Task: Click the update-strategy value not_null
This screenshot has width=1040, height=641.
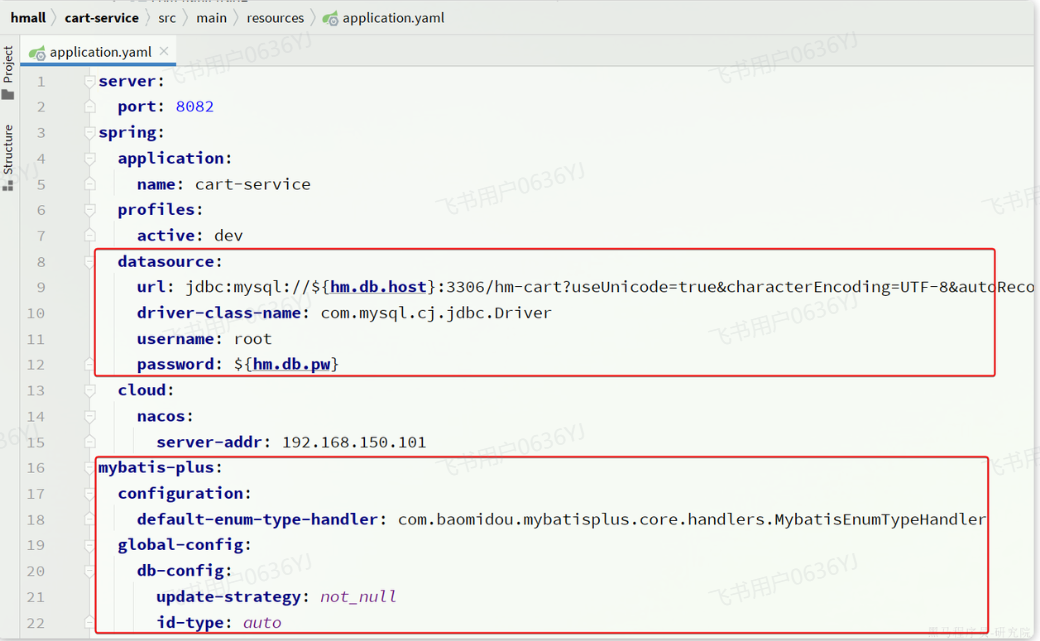Action: click(358, 597)
